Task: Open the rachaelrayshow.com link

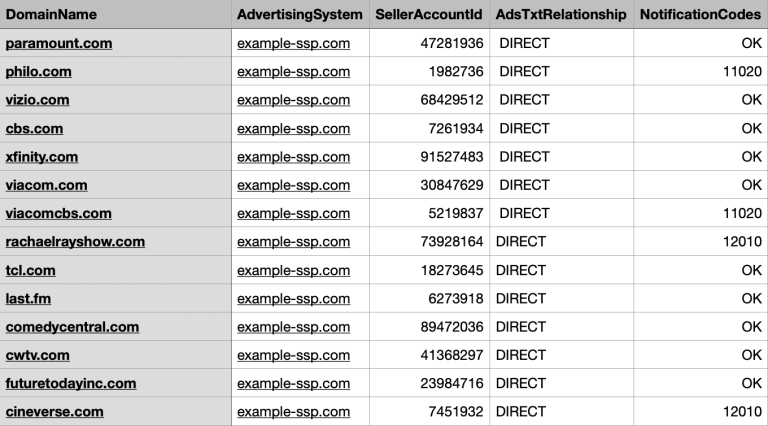Action: [x=75, y=241]
